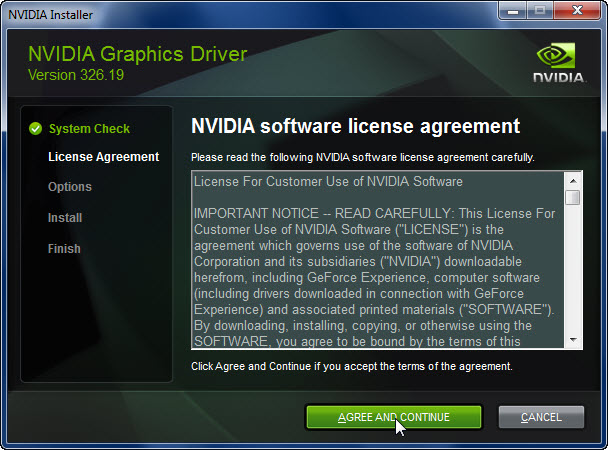
Task: Minimize the NVIDIA Installer window
Action: pos(513,11)
